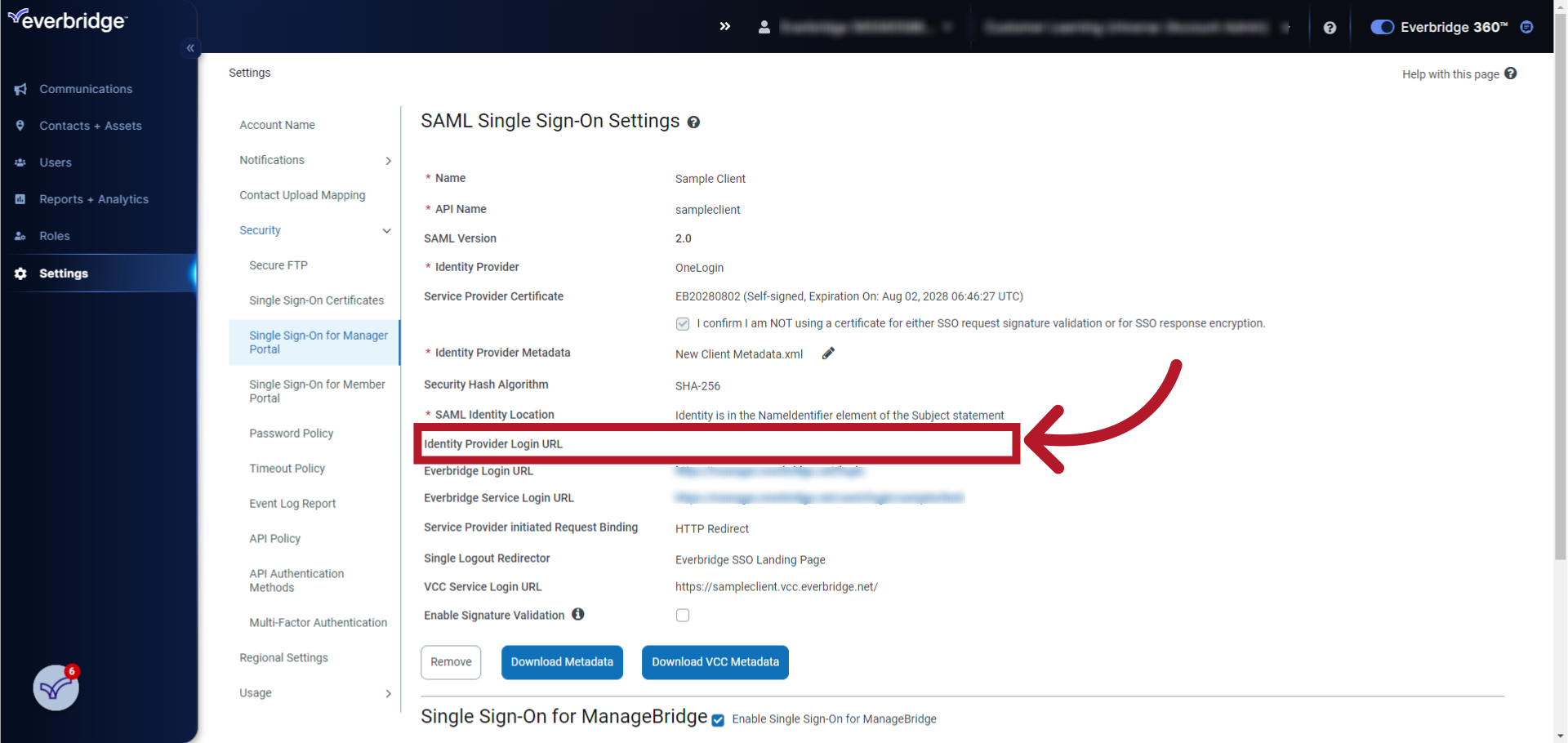This screenshot has width=1568, height=743.
Task: Open Regional Settings
Action: click(283, 657)
